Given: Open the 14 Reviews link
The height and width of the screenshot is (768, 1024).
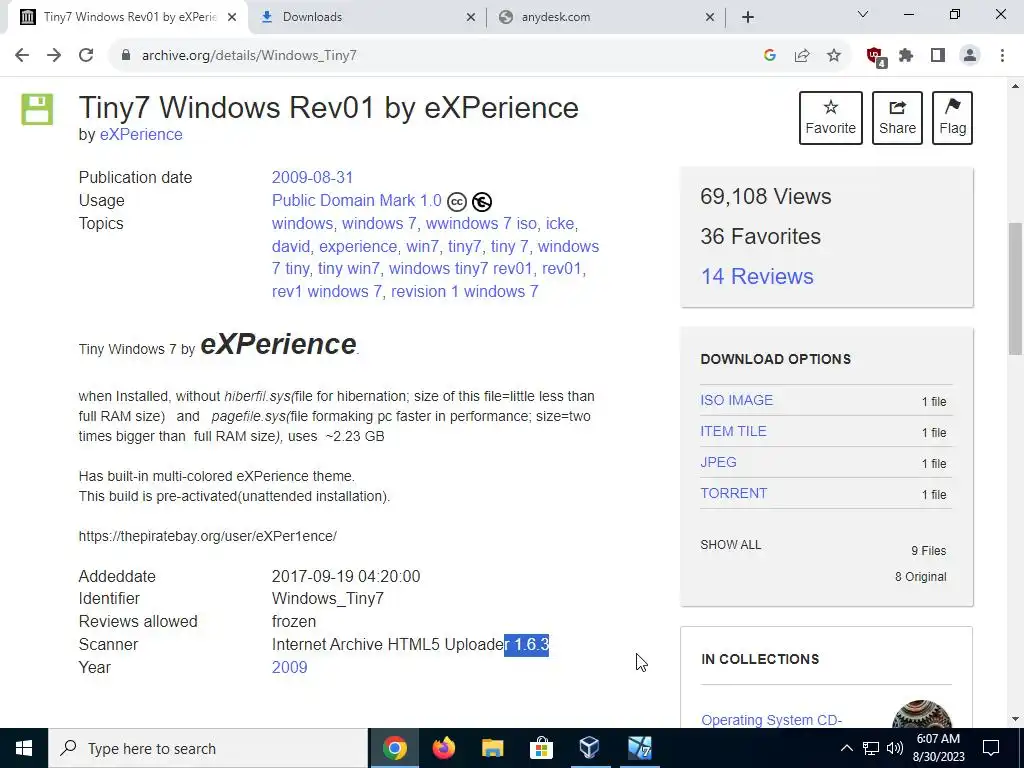Looking at the screenshot, I should point(757,276).
